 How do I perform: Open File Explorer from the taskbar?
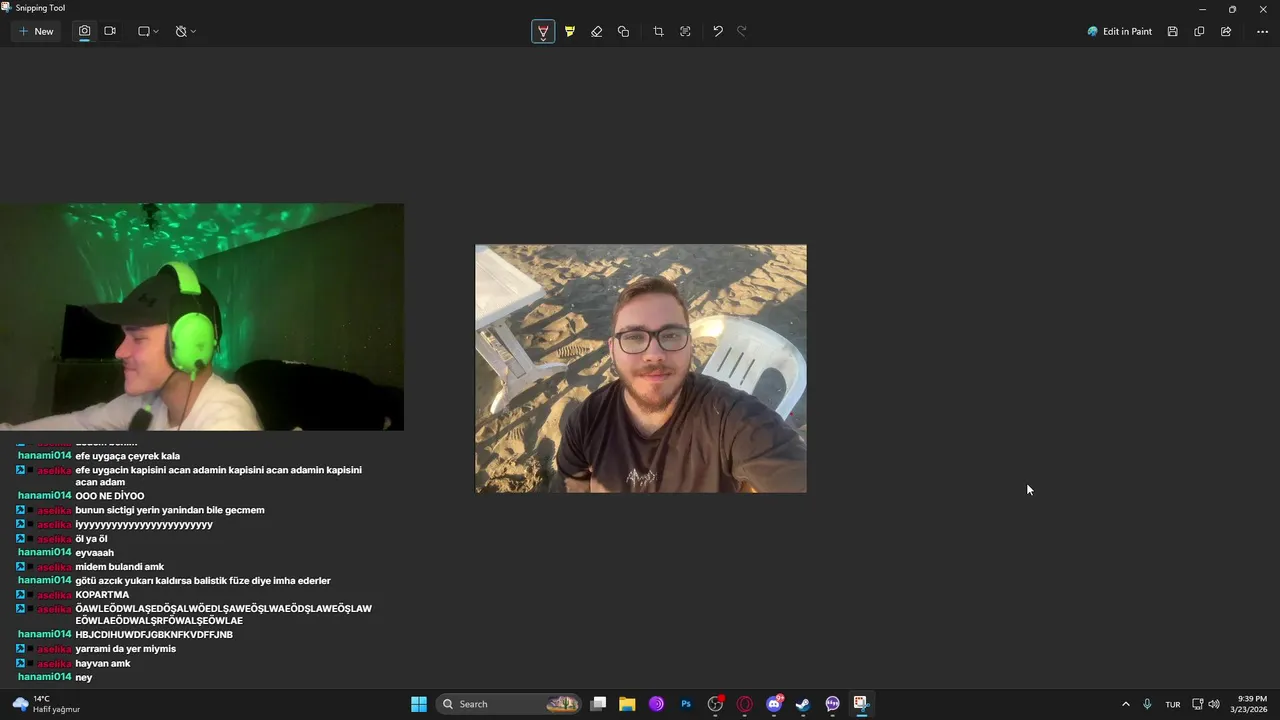point(627,704)
